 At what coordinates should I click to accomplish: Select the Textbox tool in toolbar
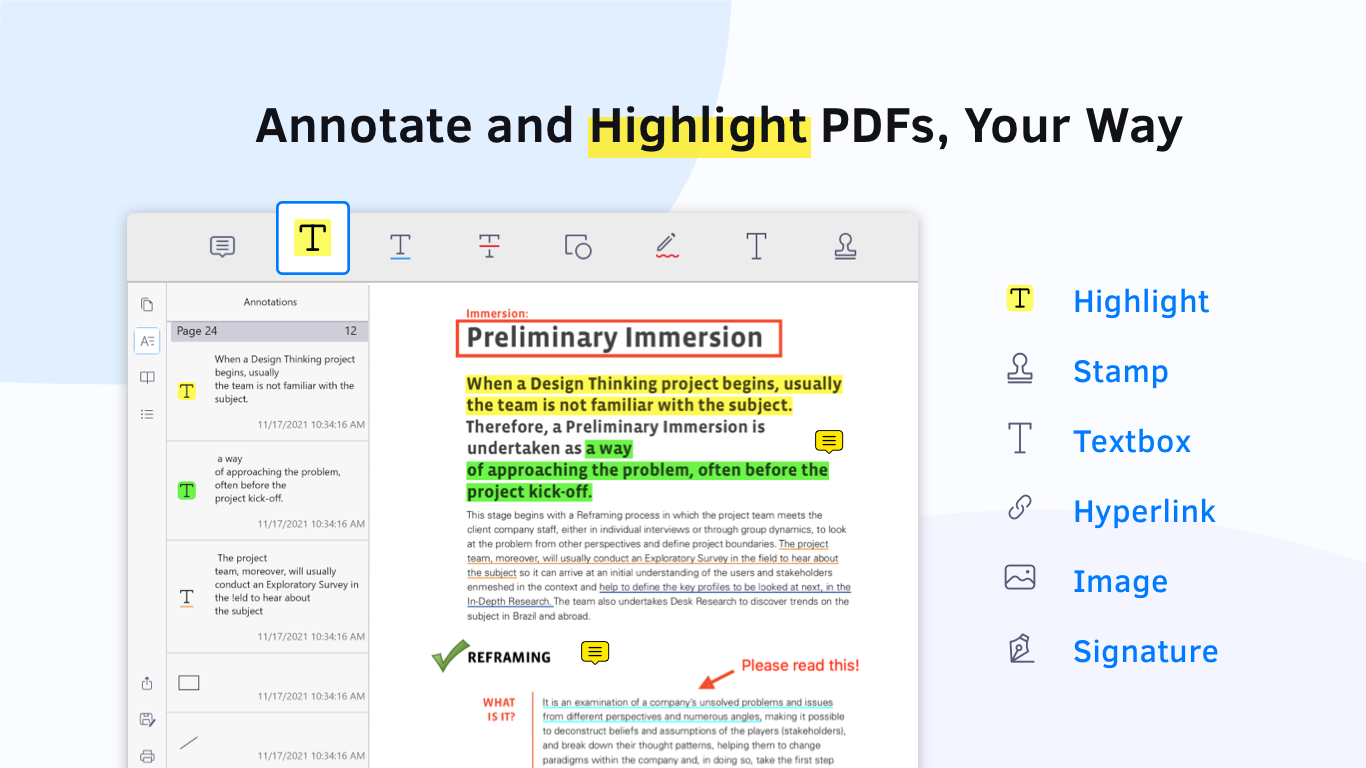[x=756, y=246]
